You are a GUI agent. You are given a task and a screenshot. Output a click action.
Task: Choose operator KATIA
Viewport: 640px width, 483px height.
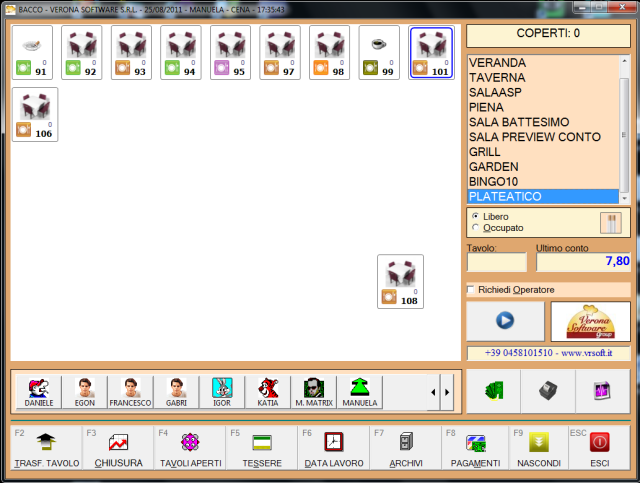point(268,392)
